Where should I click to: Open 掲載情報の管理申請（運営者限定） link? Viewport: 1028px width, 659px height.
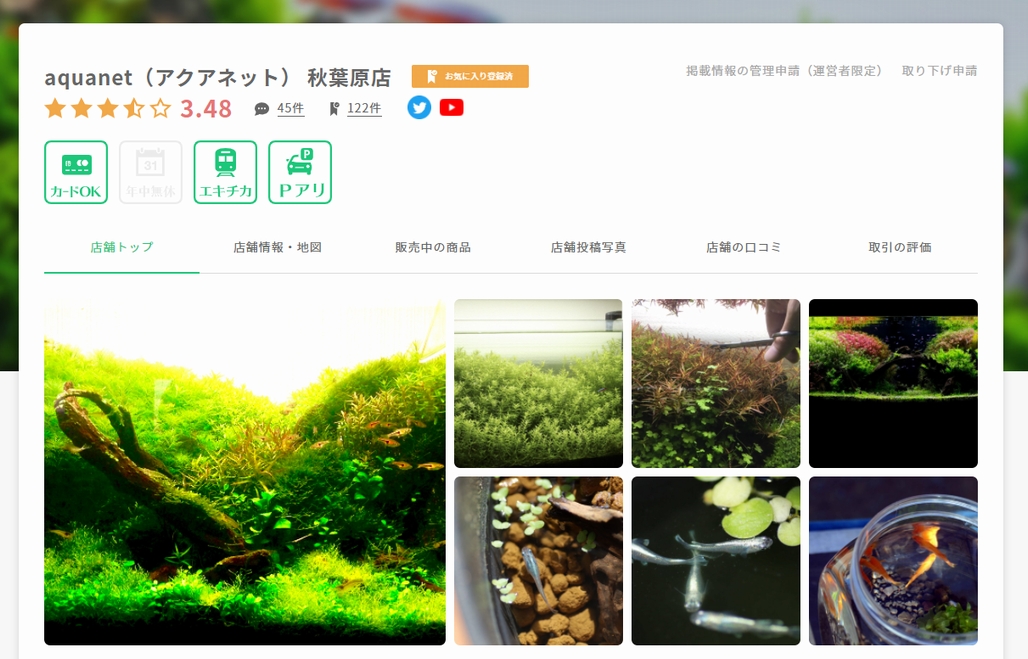tap(782, 70)
